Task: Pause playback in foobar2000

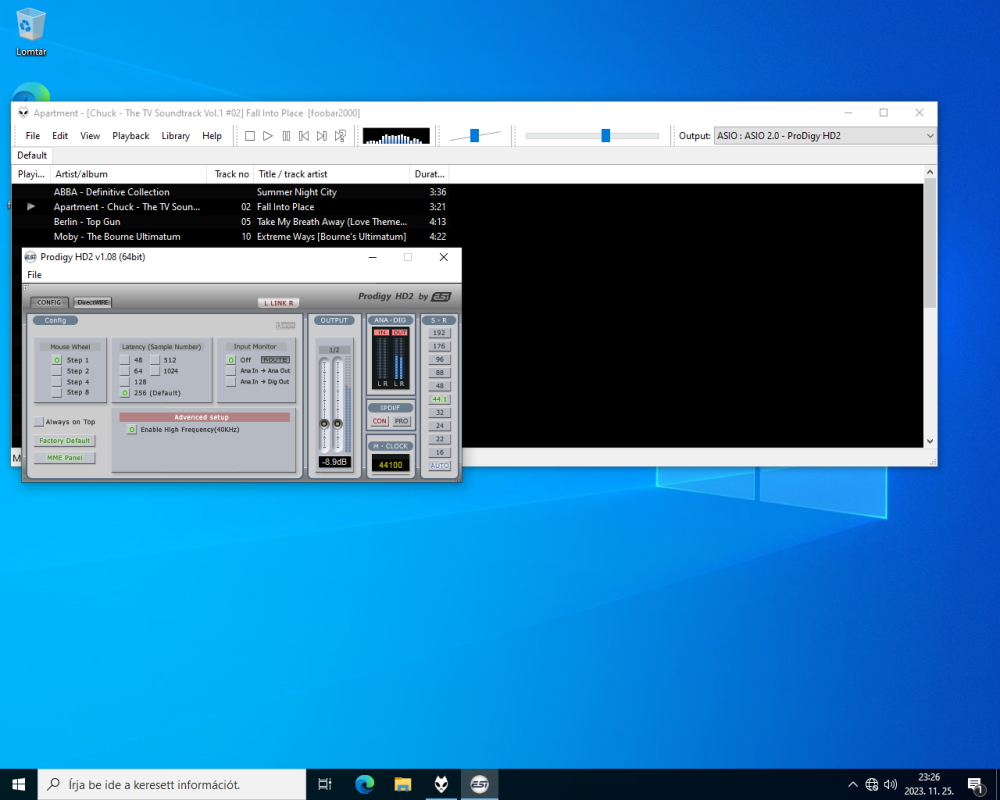Action: [x=286, y=136]
